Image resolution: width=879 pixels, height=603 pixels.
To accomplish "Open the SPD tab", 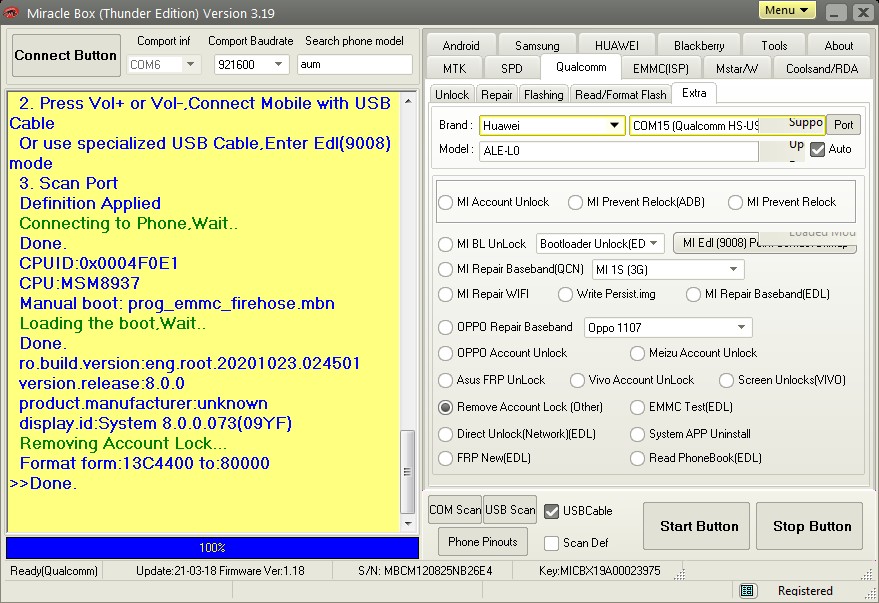I will [x=512, y=68].
